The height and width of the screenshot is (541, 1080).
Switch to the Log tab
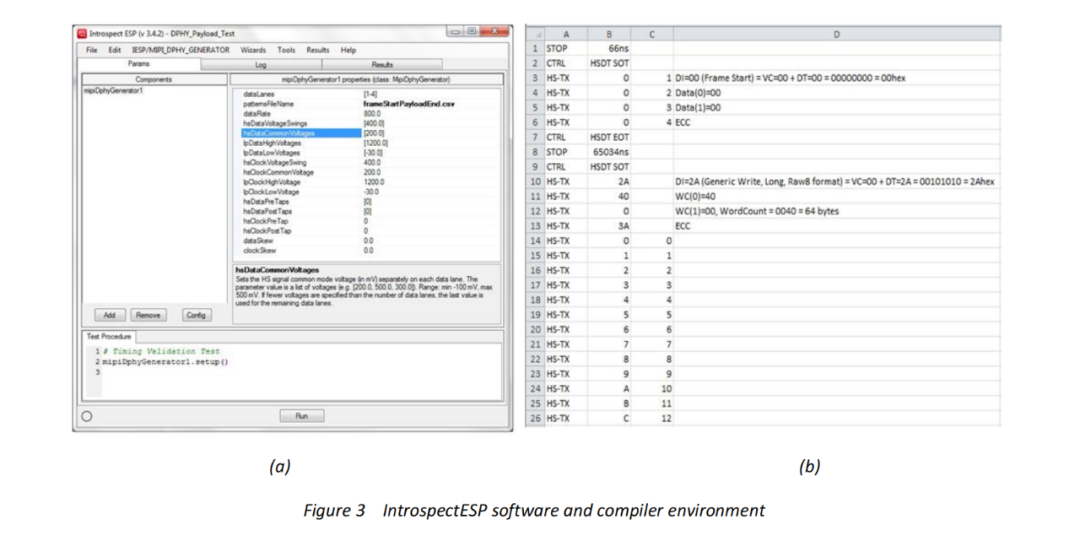point(261,65)
